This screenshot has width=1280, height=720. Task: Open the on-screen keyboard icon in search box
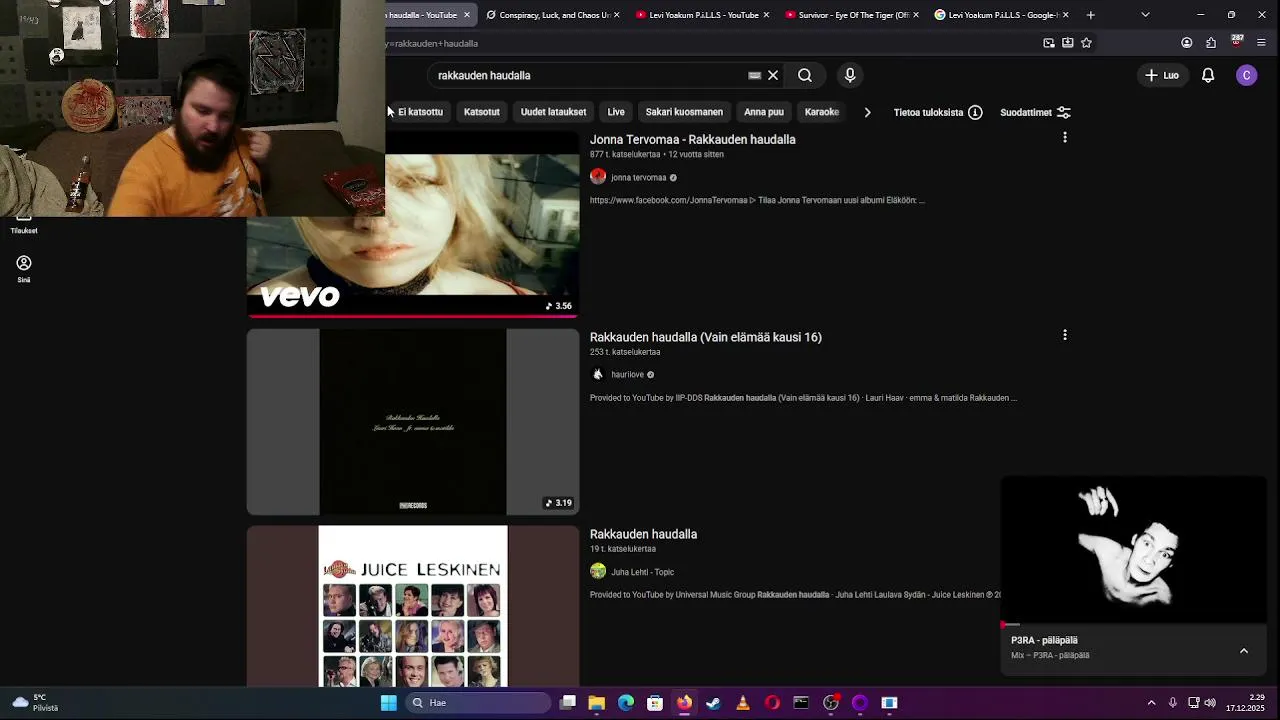[x=755, y=75]
